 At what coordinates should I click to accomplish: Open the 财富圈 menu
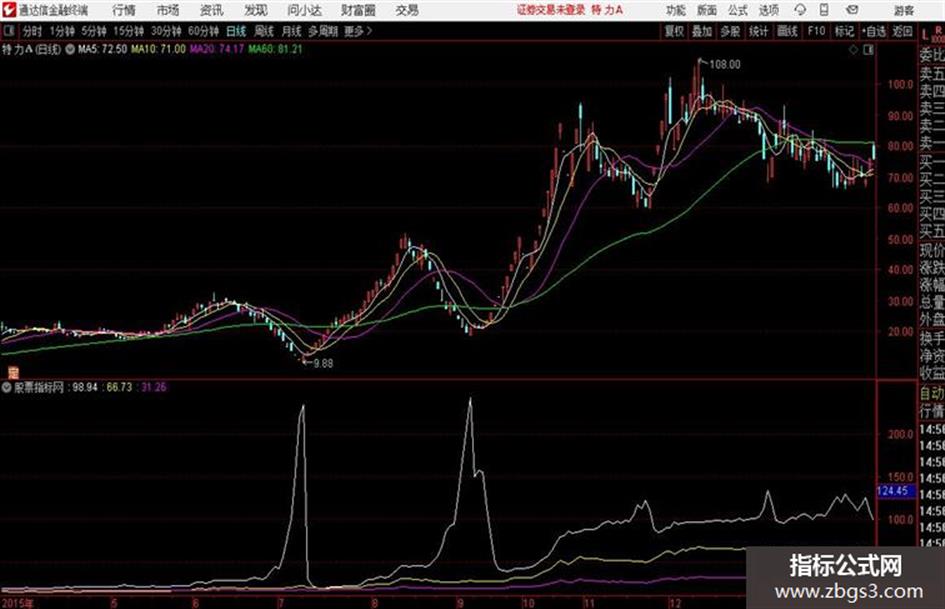(358, 10)
